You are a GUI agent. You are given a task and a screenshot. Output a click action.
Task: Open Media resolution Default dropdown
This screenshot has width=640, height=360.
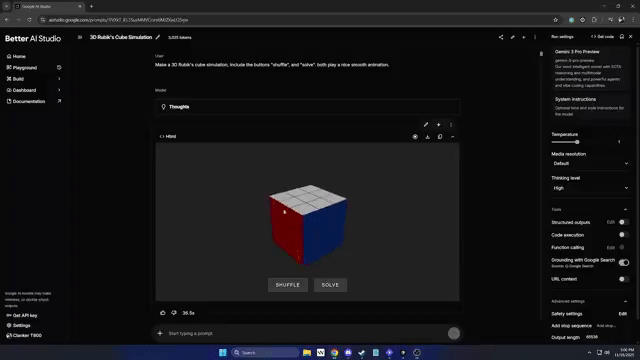(590, 163)
